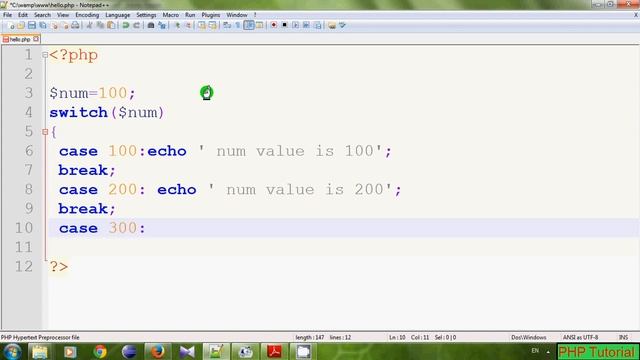Screen dimensions: 640x360
Task: Open the File menu
Action: [x=7, y=15]
